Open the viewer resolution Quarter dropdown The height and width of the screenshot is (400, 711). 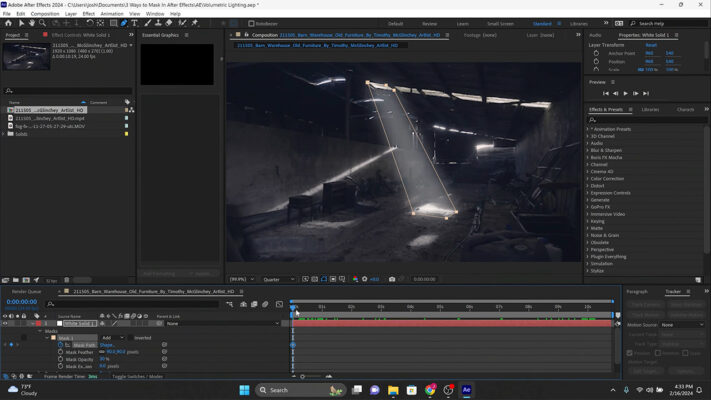[278, 279]
